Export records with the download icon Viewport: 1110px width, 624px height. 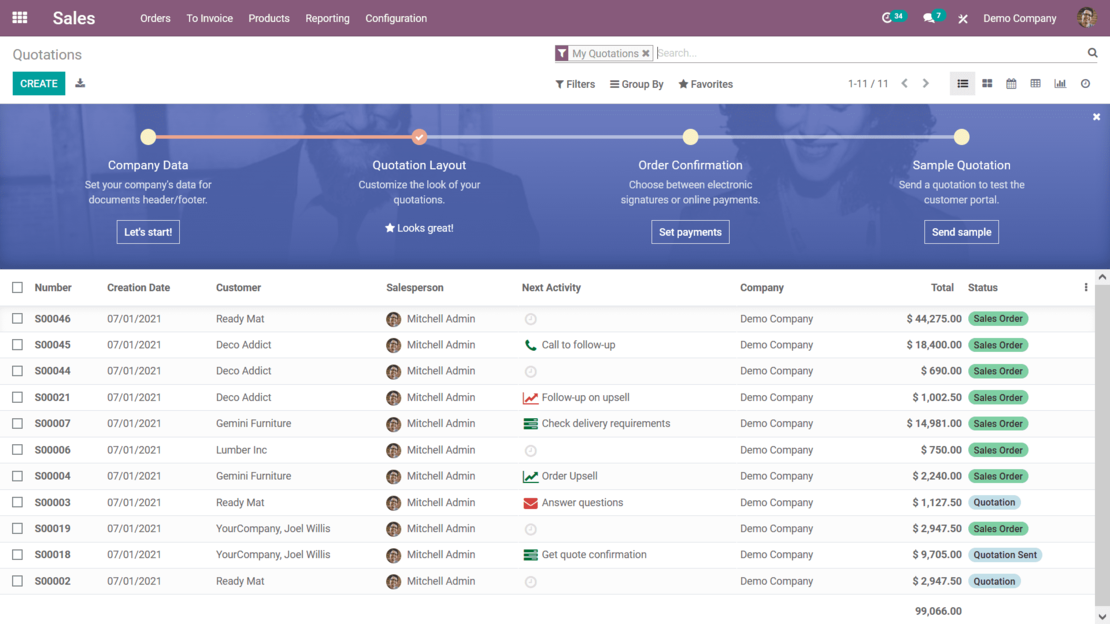[x=80, y=83]
